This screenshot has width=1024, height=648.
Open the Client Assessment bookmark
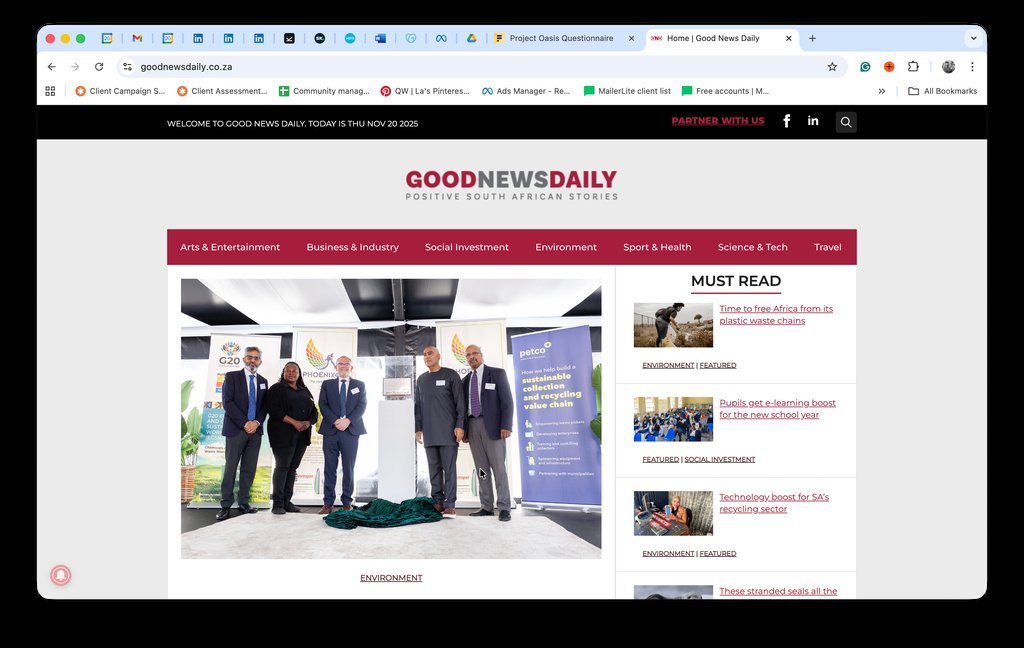pos(222,91)
